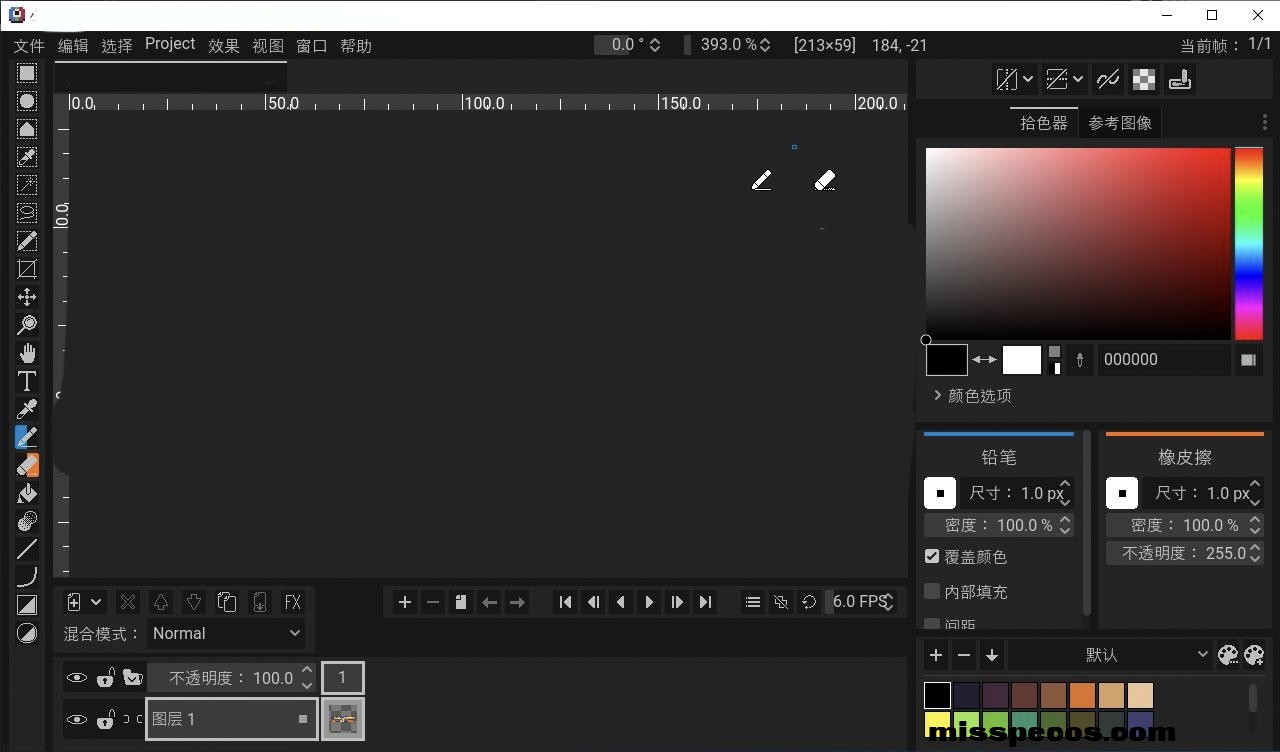Select the Paint Bucket fill tool

pyautogui.click(x=27, y=493)
